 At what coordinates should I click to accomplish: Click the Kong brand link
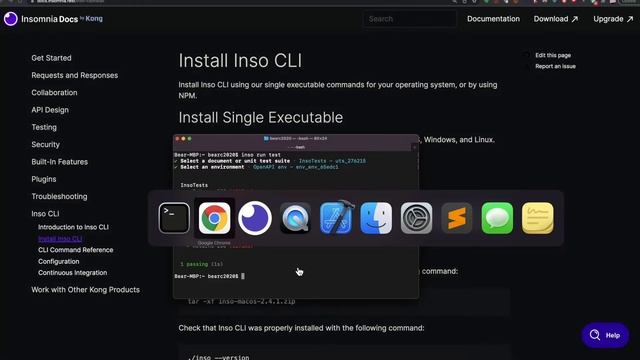tap(94, 18)
